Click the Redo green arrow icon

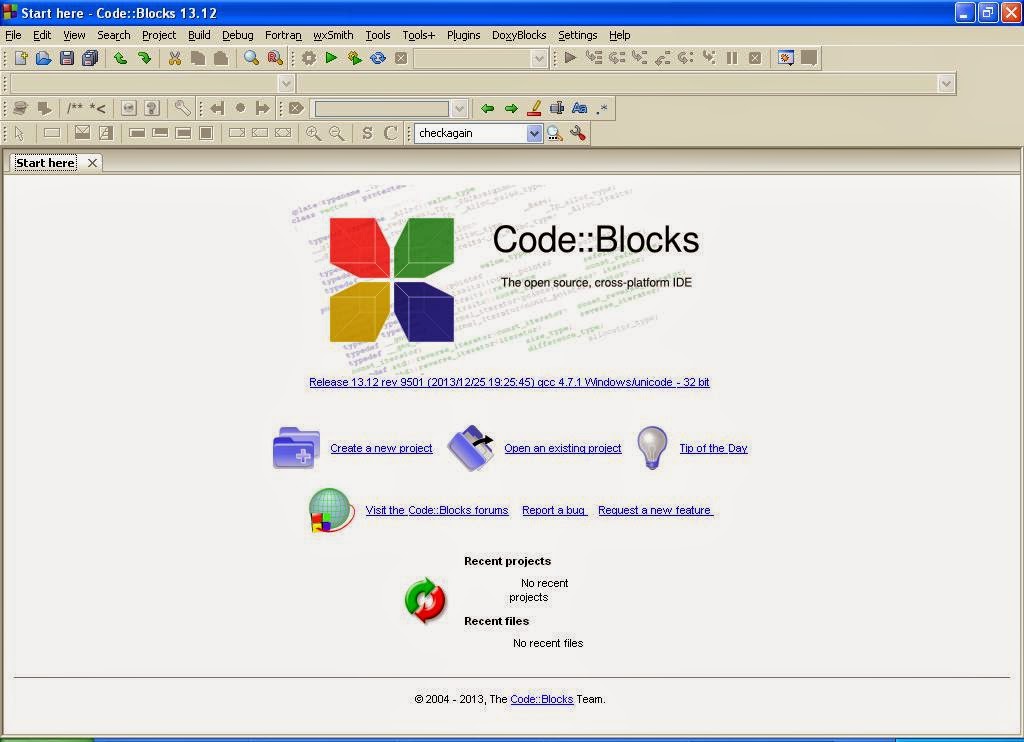point(144,58)
